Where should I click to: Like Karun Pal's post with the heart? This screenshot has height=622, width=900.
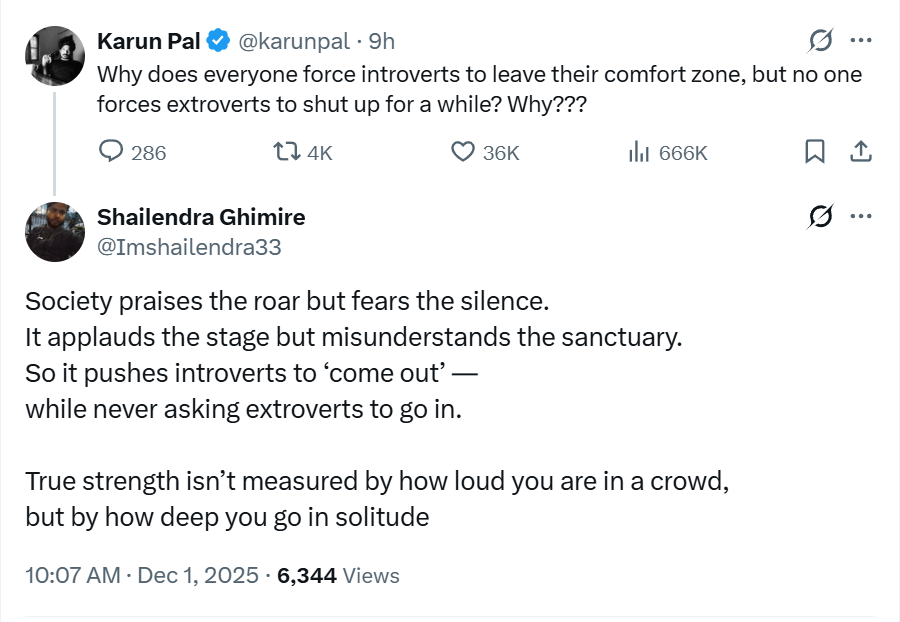pyautogui.click(x=462, y=152)
